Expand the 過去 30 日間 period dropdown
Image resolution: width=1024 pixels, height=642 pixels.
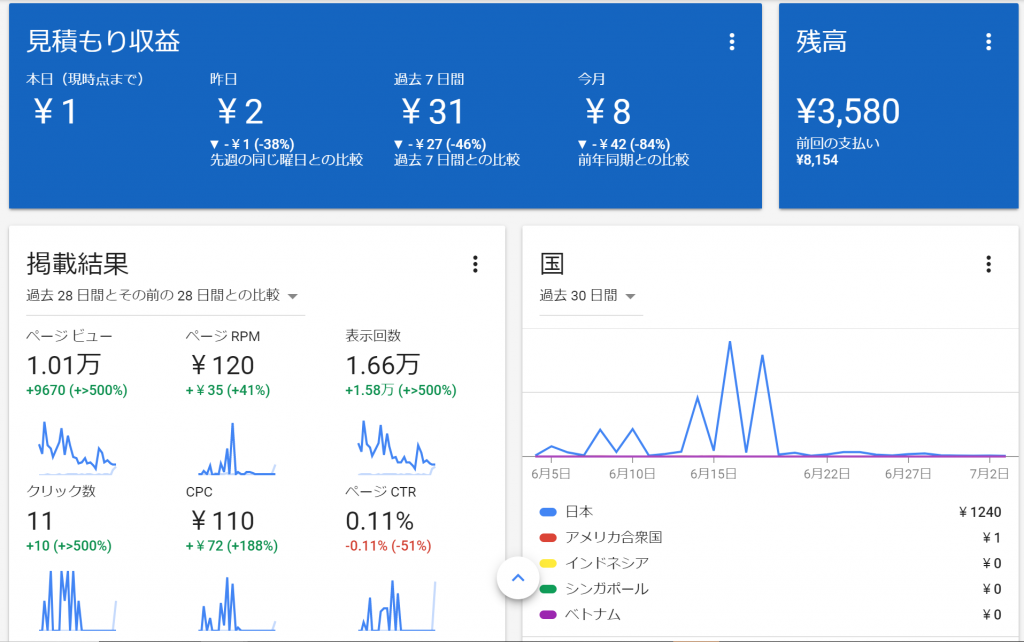[x=631, y=296]
